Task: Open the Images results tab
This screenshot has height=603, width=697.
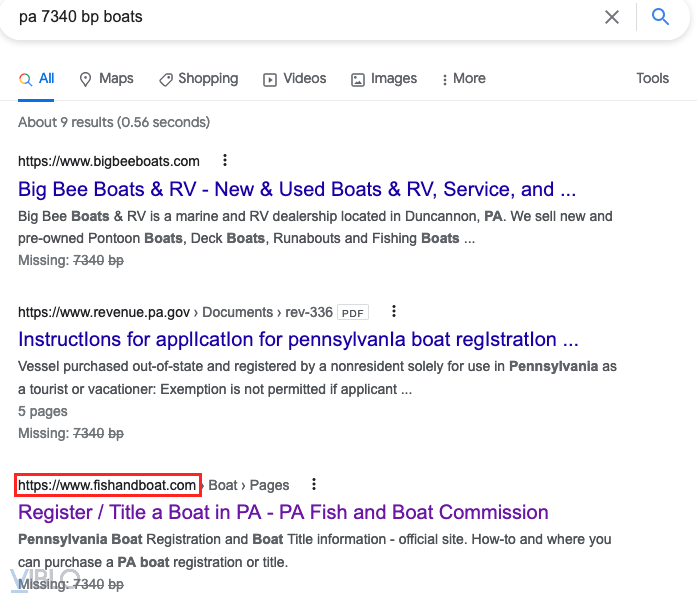Action: point(384,79)
